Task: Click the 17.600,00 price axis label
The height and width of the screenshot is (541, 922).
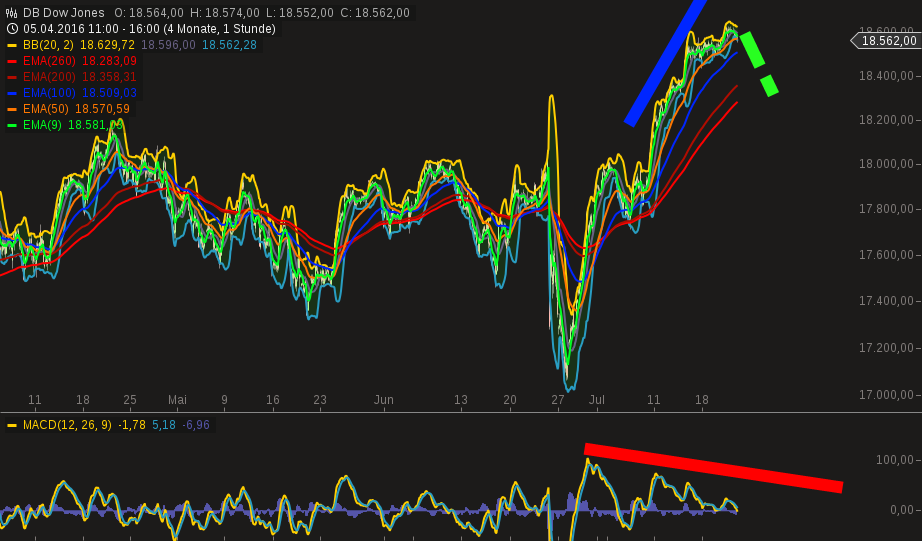Action: (x=886, y=255)
